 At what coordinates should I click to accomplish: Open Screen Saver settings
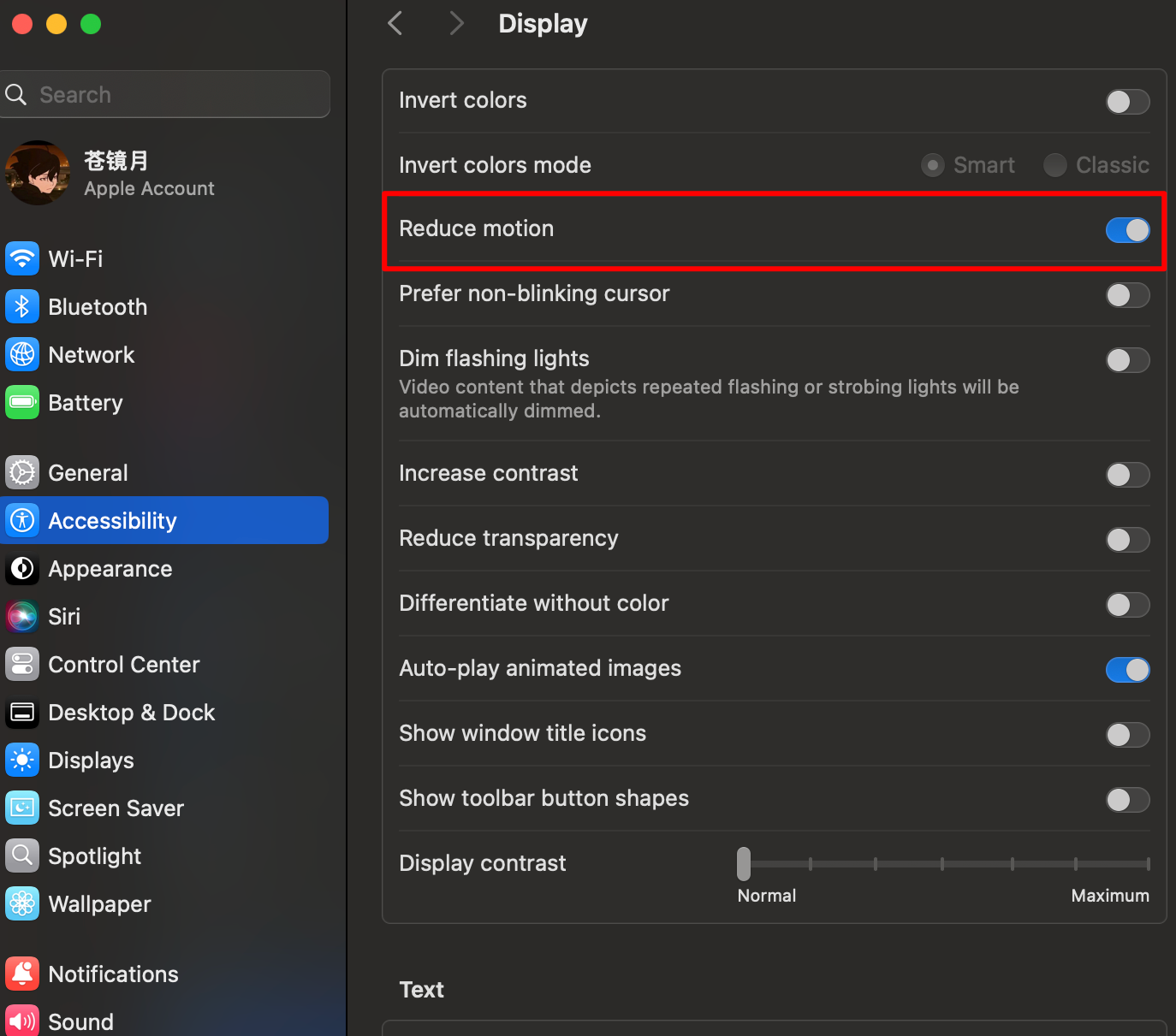[164, 808]
